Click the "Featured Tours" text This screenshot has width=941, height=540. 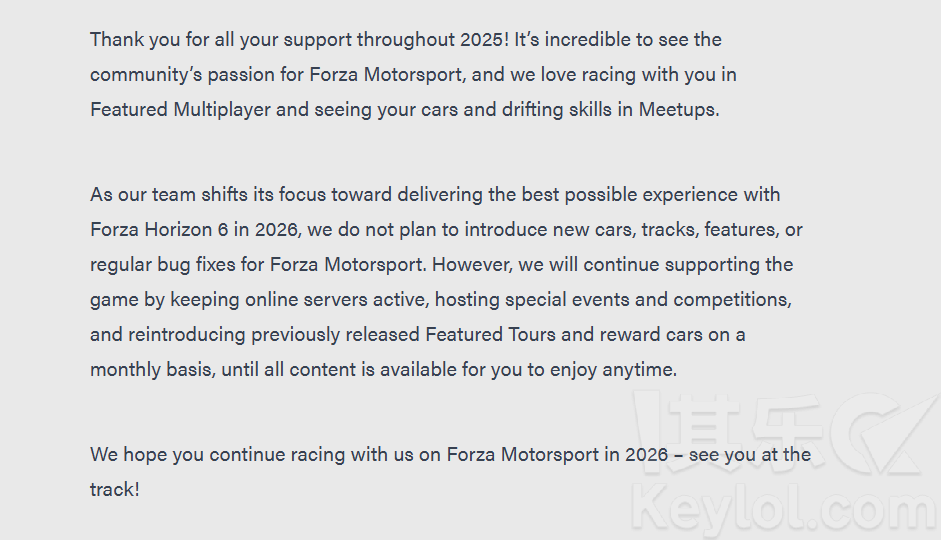coord(482,334)
